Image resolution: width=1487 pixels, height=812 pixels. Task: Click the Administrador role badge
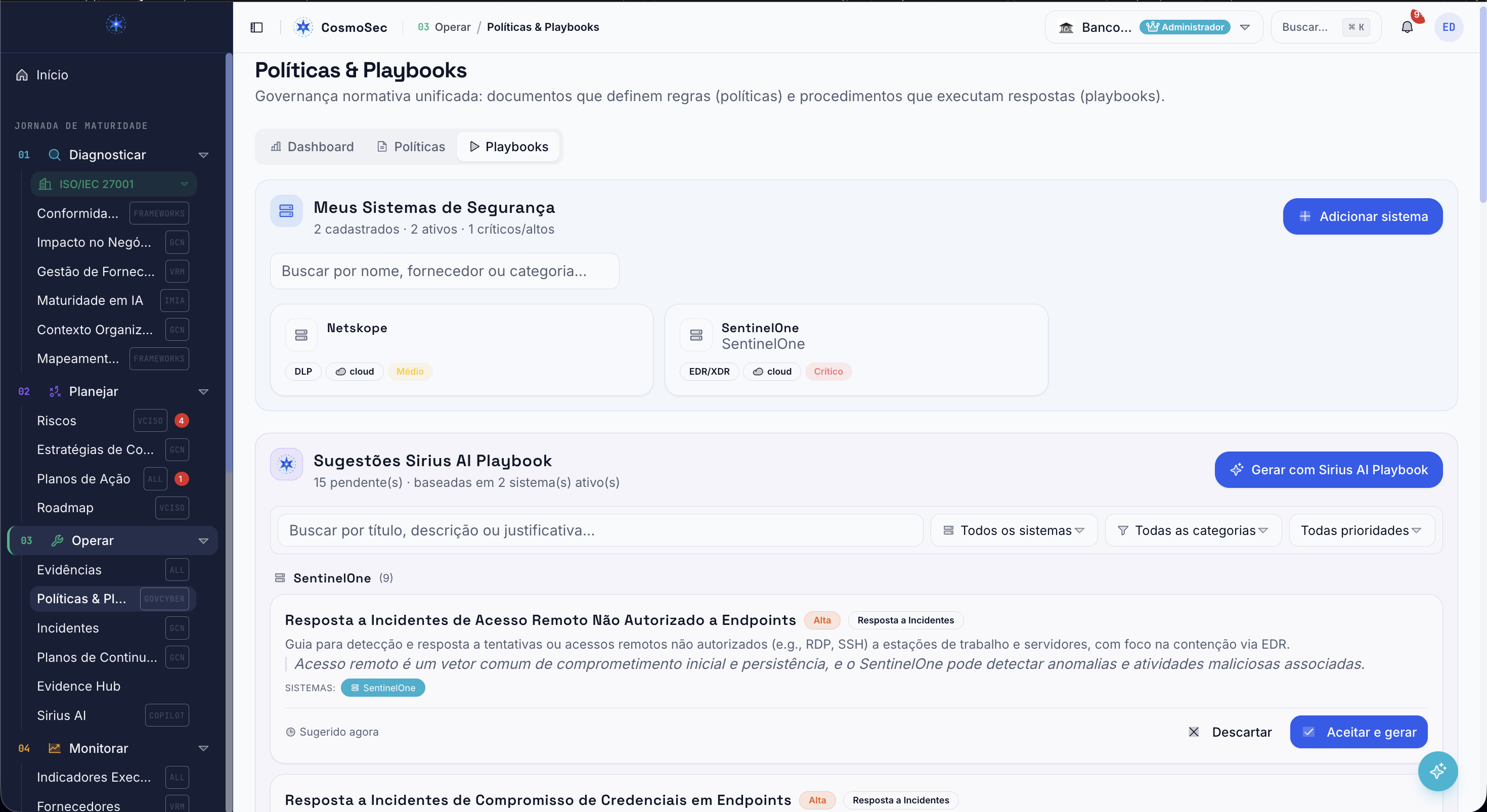coord(1185,27)
